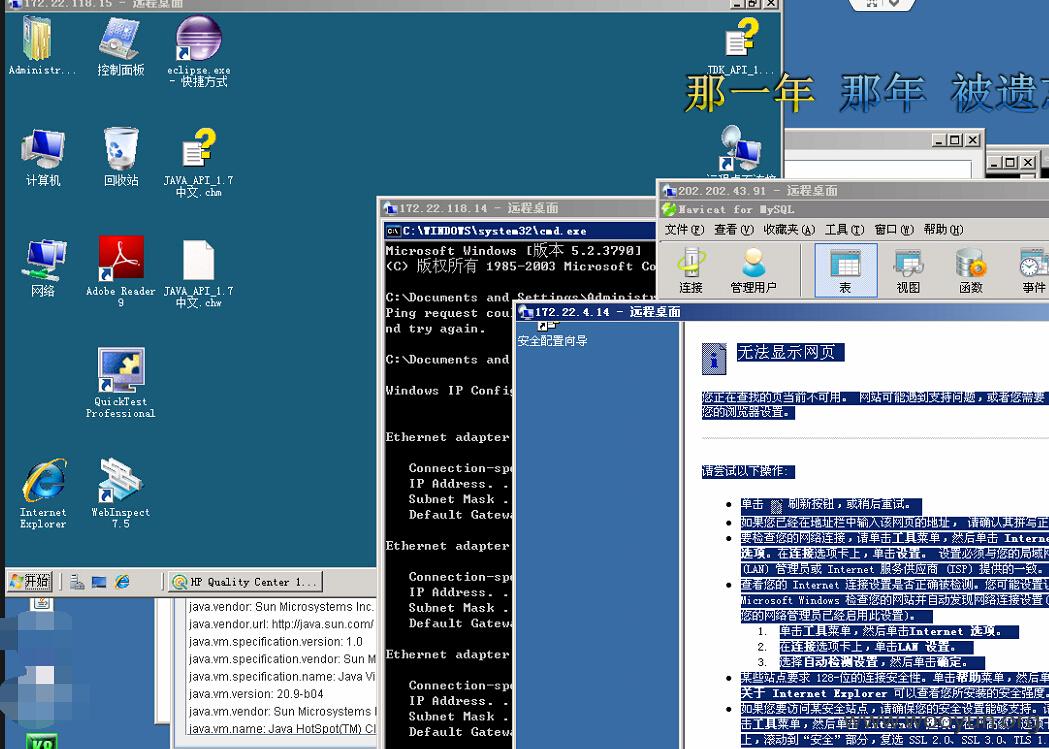Click 管理用户 in Navicat toolbar
This screenshot has width=1049, height=749.
[753, 271]
